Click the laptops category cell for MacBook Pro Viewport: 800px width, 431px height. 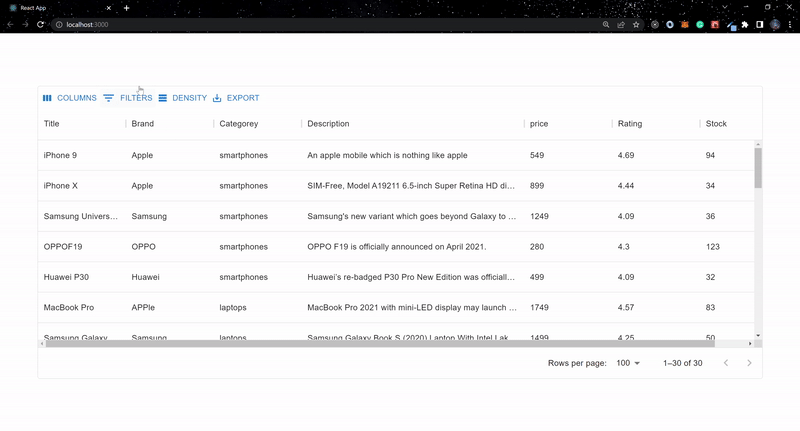coord(233,308)
